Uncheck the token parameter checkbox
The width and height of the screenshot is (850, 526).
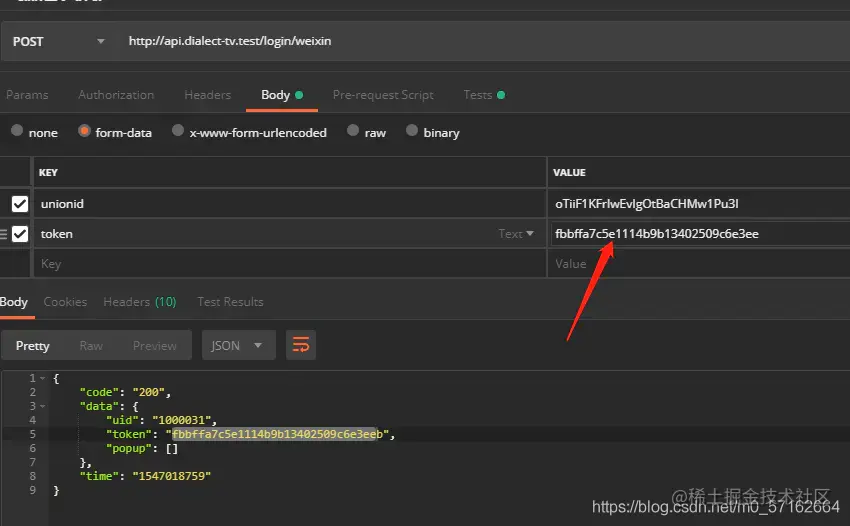pos(20,234)
